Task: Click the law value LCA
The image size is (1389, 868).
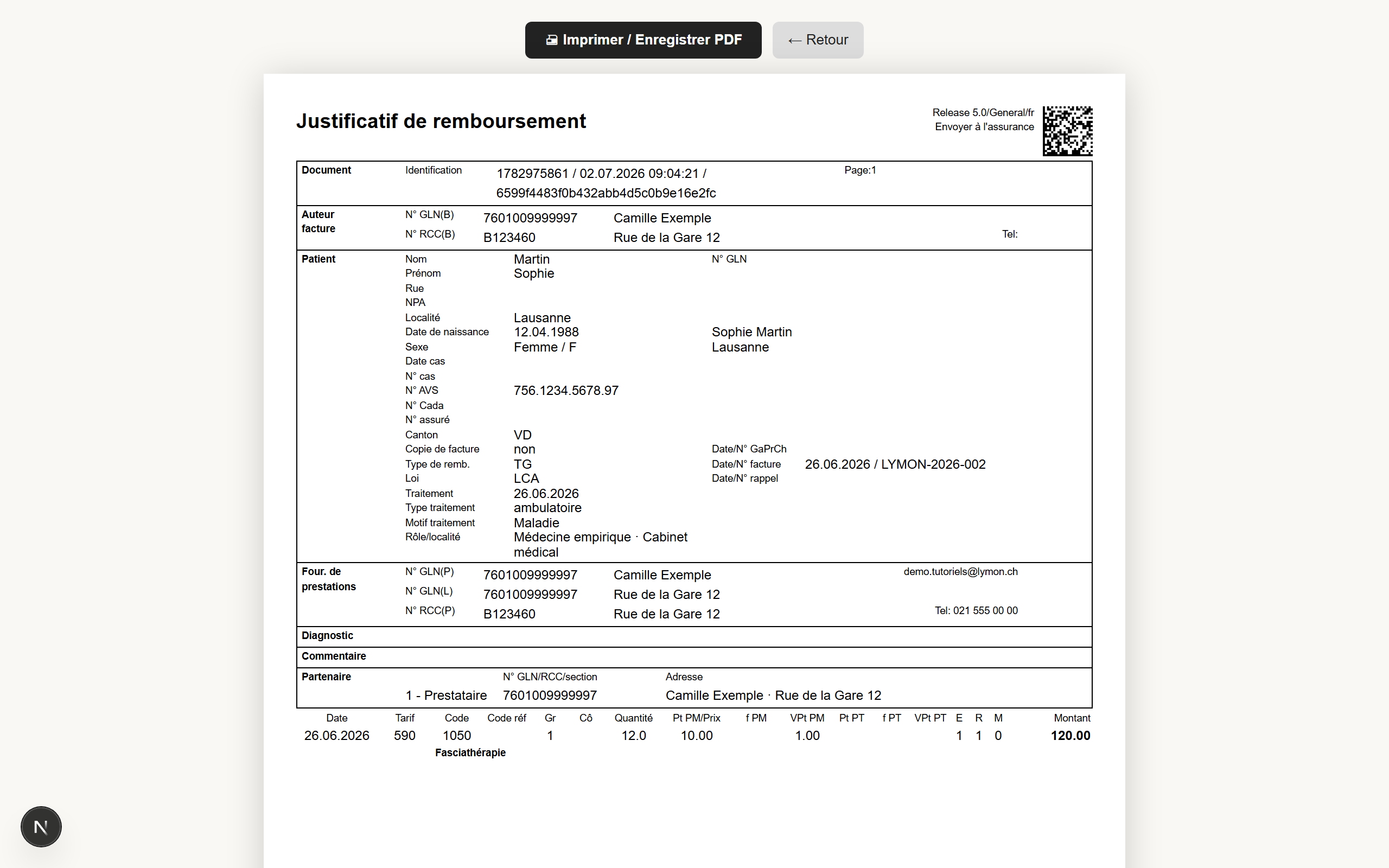Action: (526, 479)
